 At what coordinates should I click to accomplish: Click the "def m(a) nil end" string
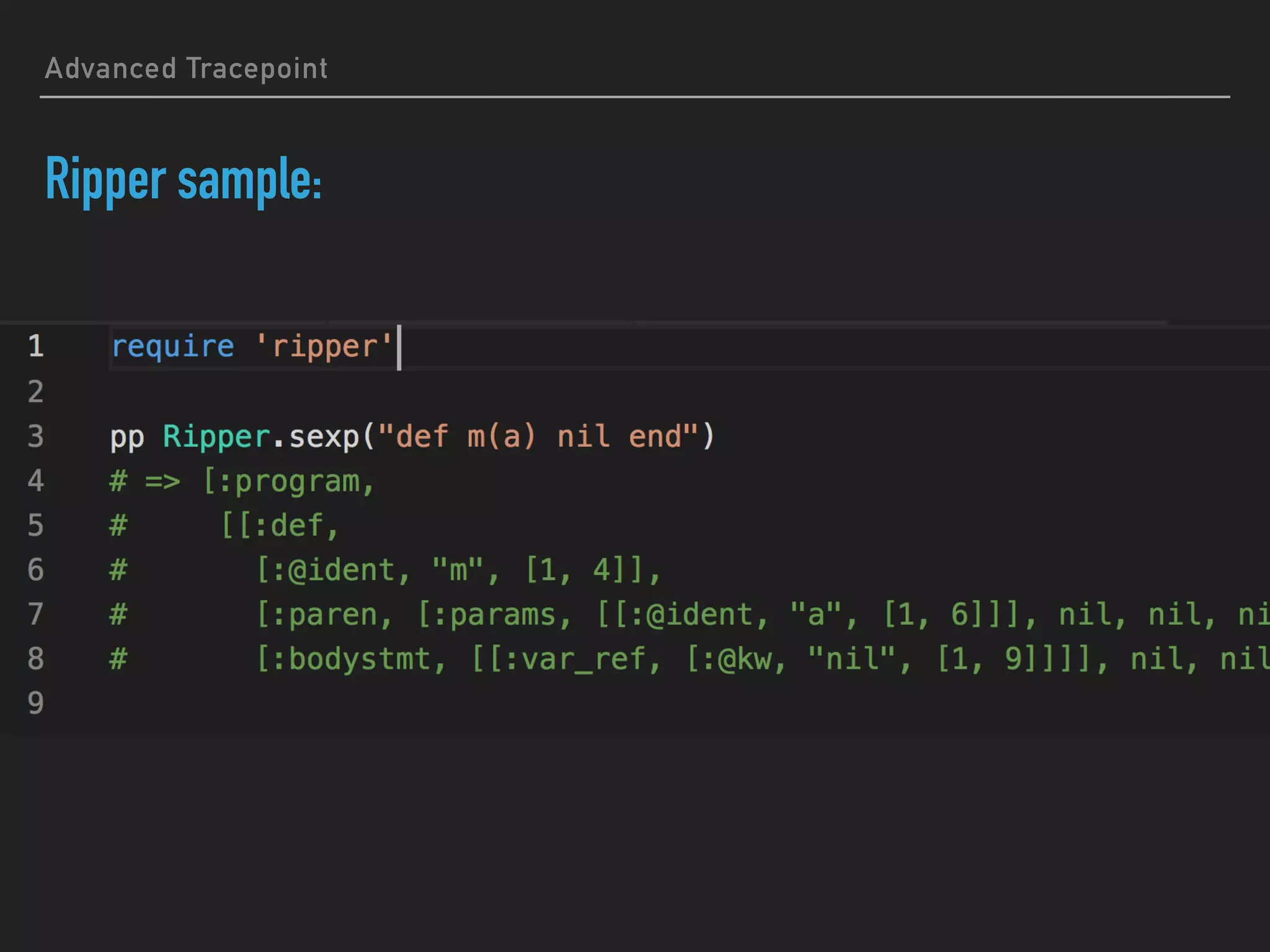(x=538, y=436)
